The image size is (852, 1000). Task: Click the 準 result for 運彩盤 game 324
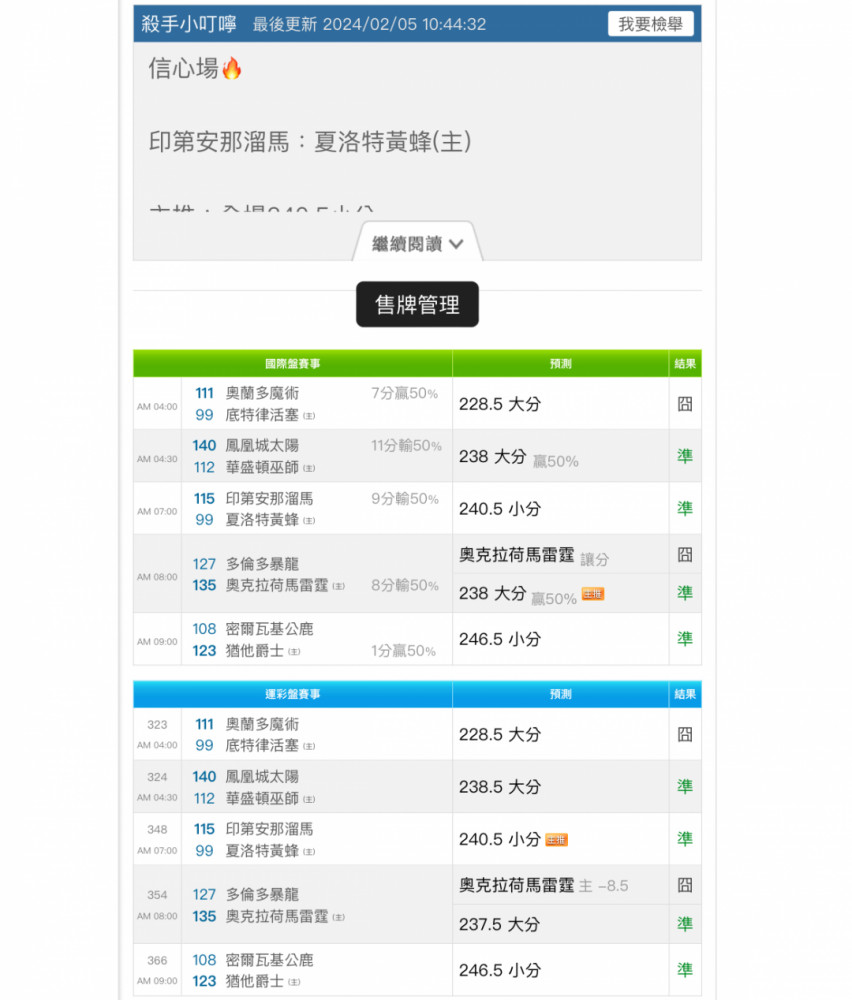684,786
